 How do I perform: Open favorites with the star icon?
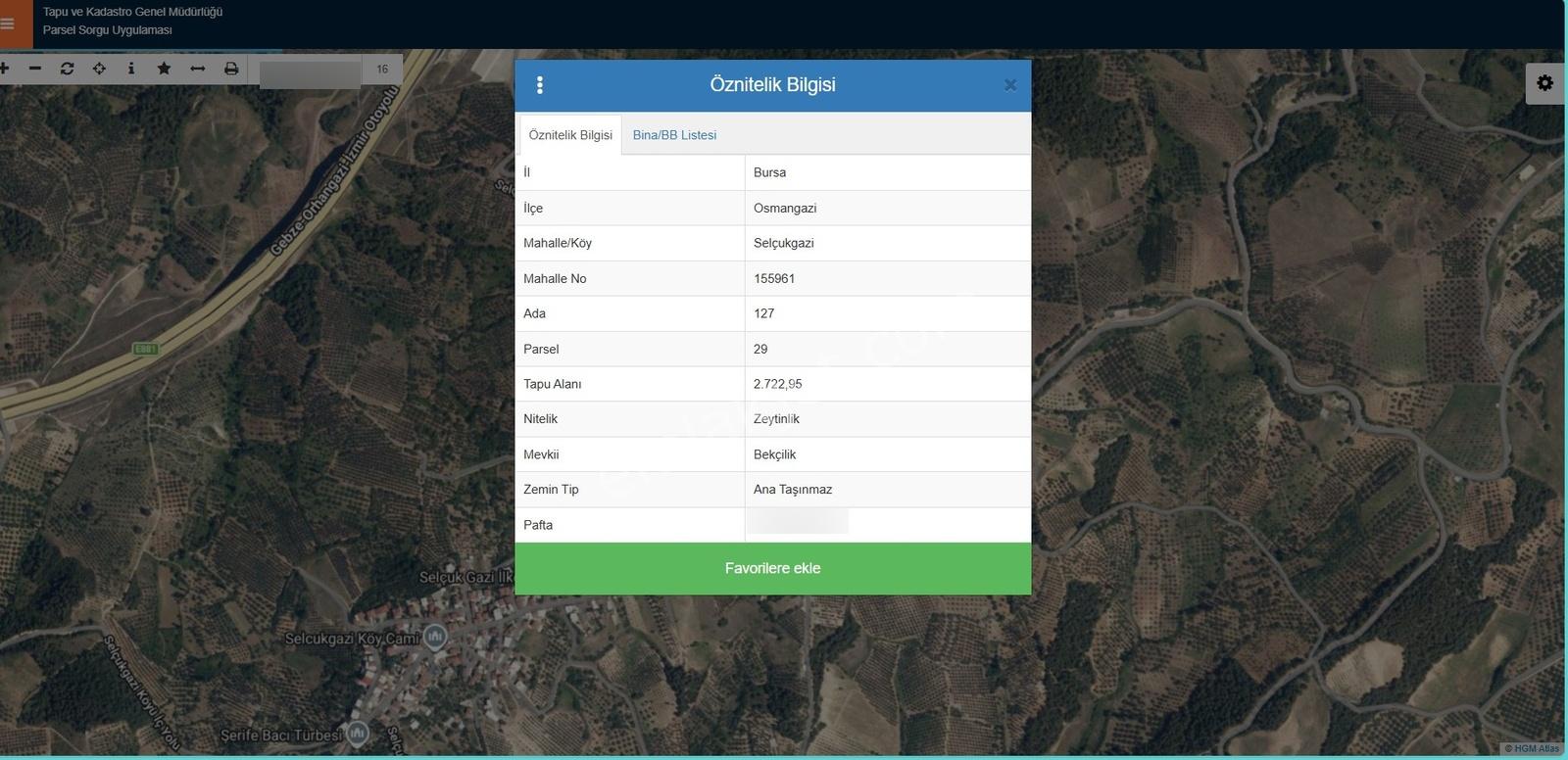tap(164, 69)
